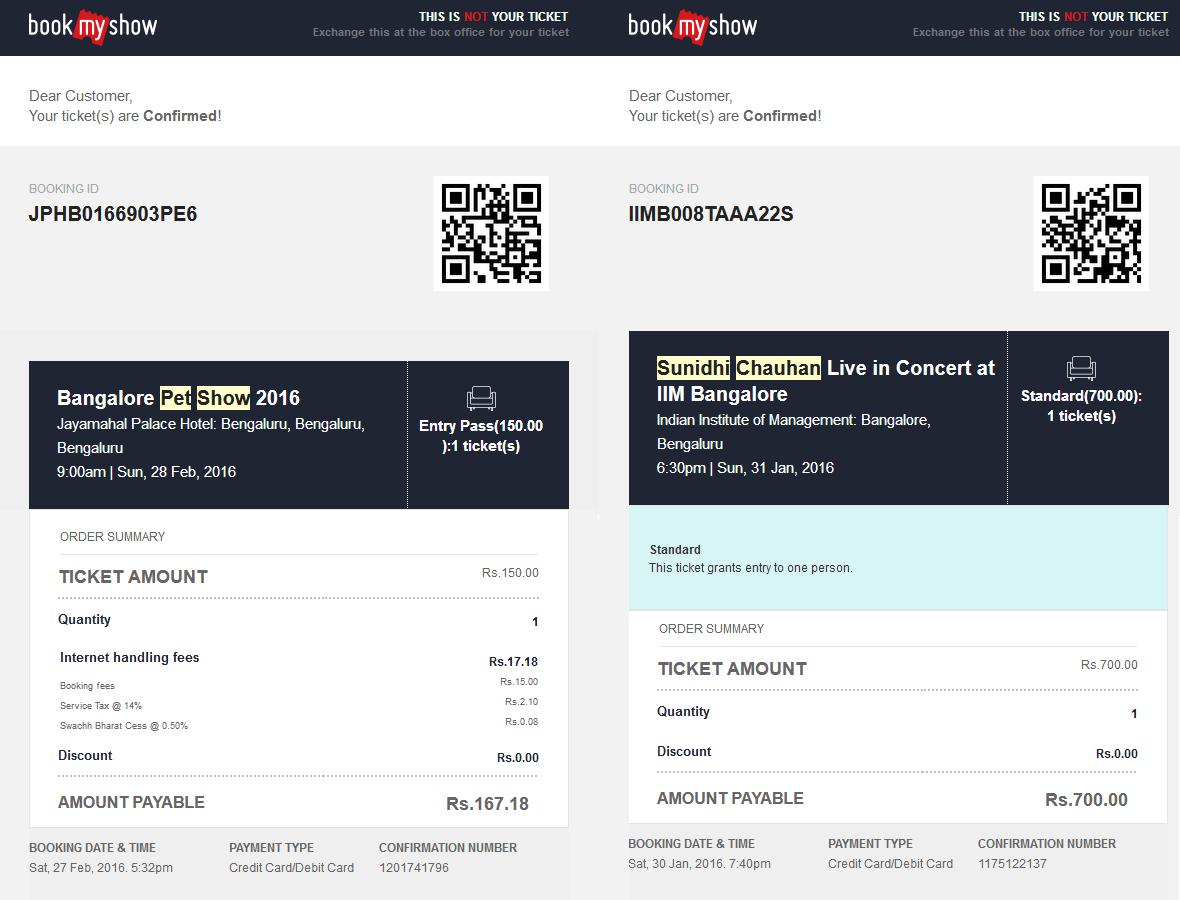Image resolution: width=1180 pixels, height=900 pixels.
Task: Open the Sunidhi Chauhan Live in Concert title
Action: click(825, 380)
